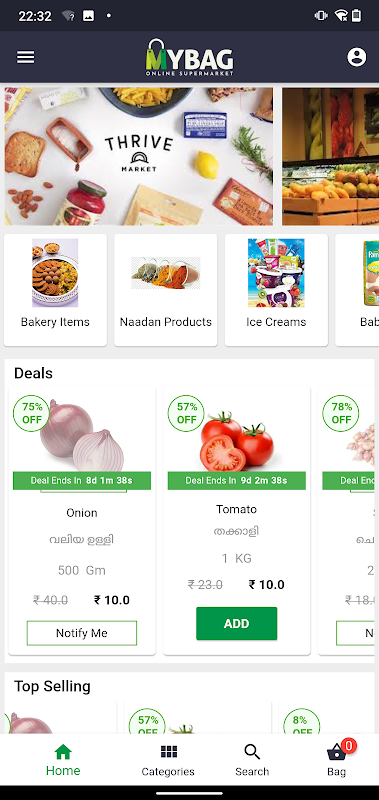
Task: Tap the fruit shelf banner image
Action: [331, 156]
